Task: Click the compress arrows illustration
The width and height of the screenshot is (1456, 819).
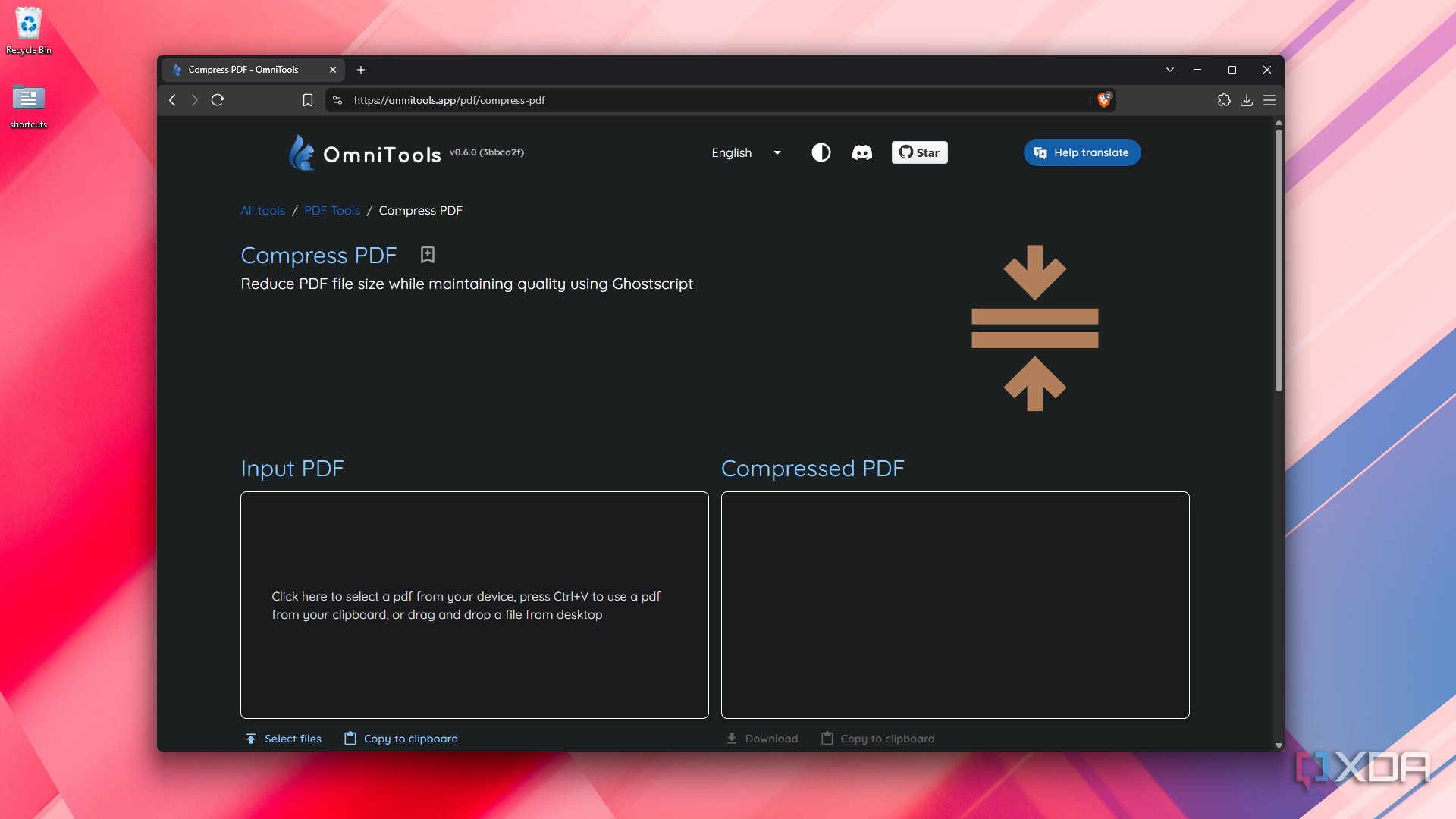Action: 1035,328
